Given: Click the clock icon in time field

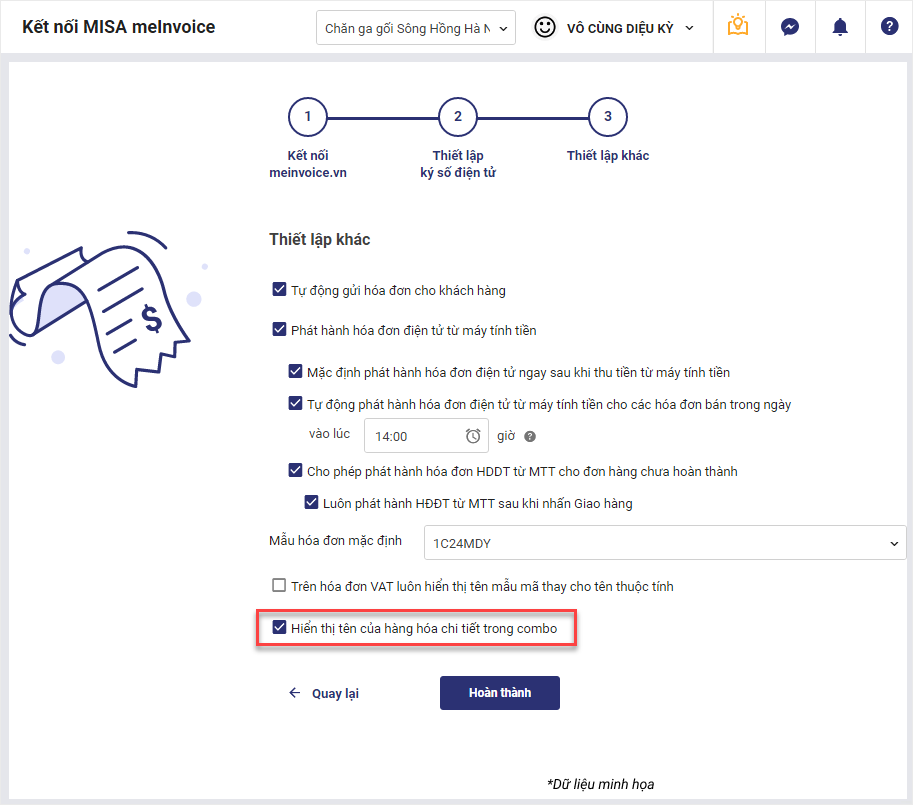Looking at the screenshot, I should (473, 436).
